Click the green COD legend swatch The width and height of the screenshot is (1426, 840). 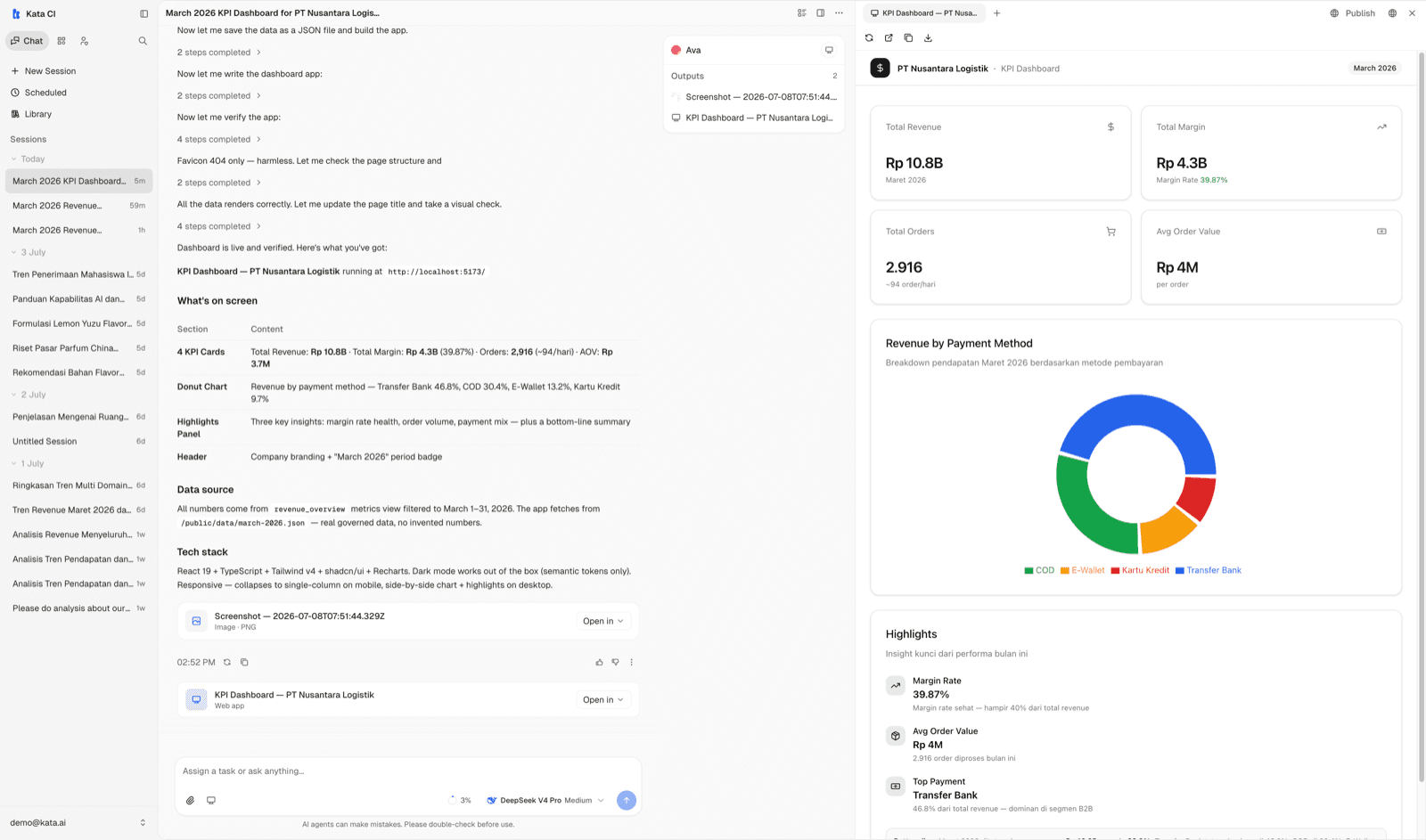coord(1029,570)
